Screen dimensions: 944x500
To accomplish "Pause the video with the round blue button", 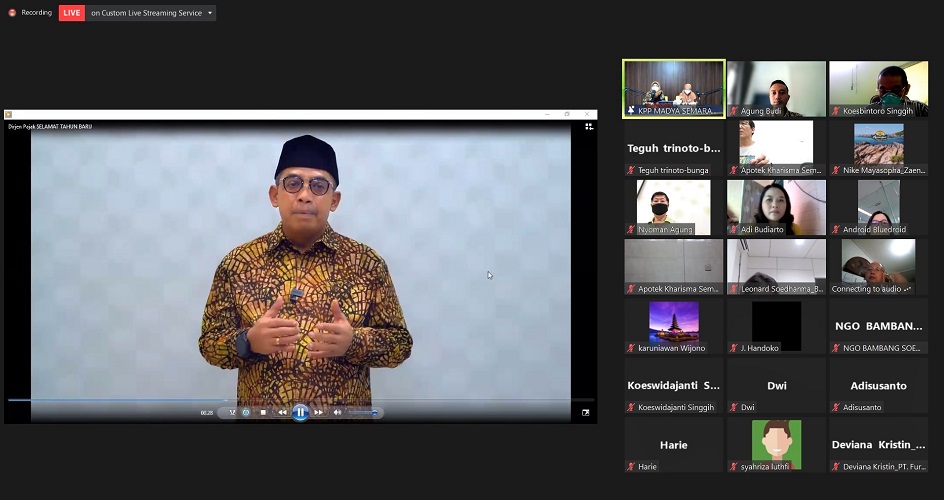I will (x=300, y=412).
